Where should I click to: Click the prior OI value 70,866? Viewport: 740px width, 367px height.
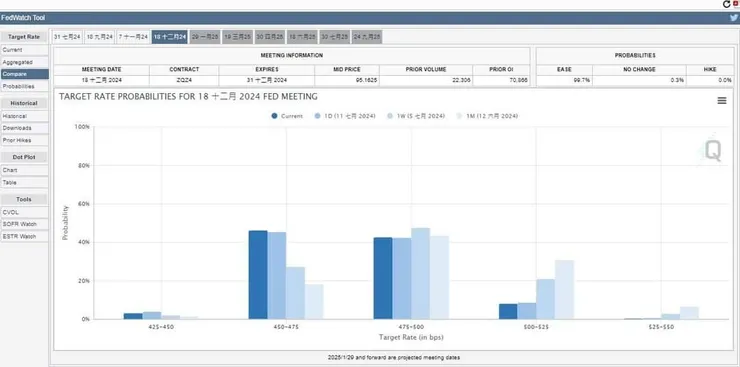518,81
